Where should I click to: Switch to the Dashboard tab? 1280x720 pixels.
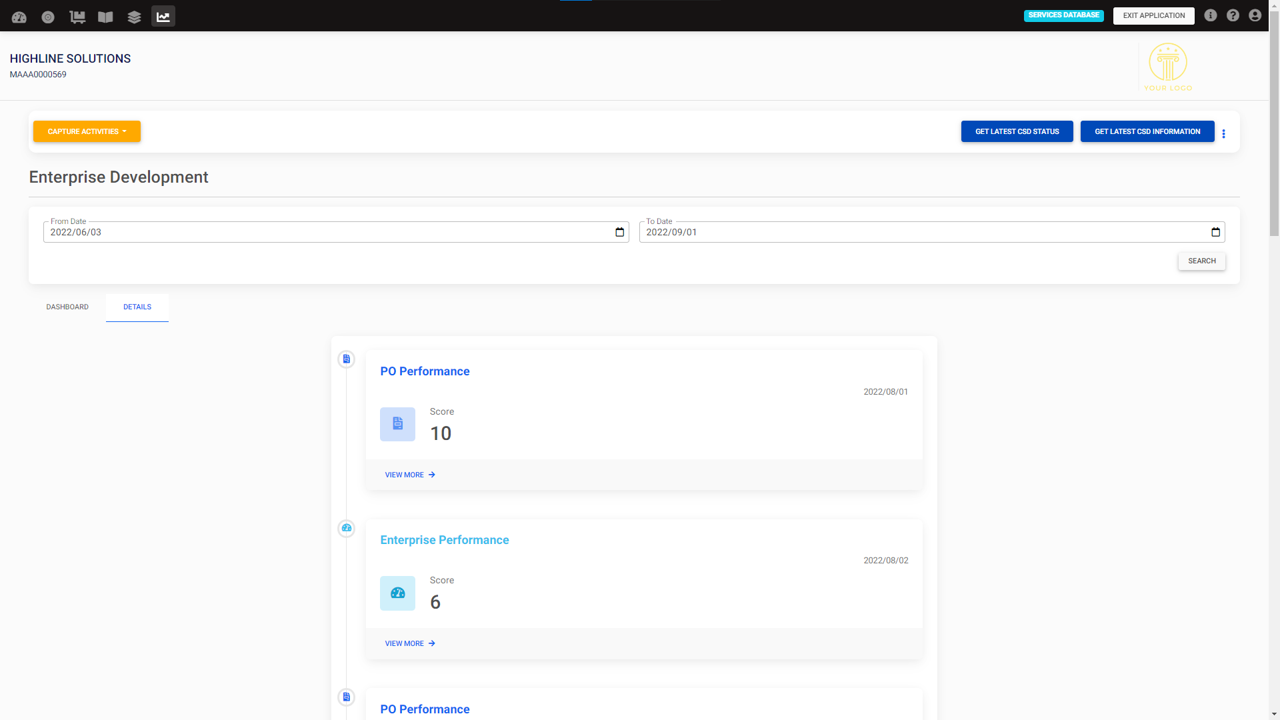pyautogui.click(x=67, y=307)
